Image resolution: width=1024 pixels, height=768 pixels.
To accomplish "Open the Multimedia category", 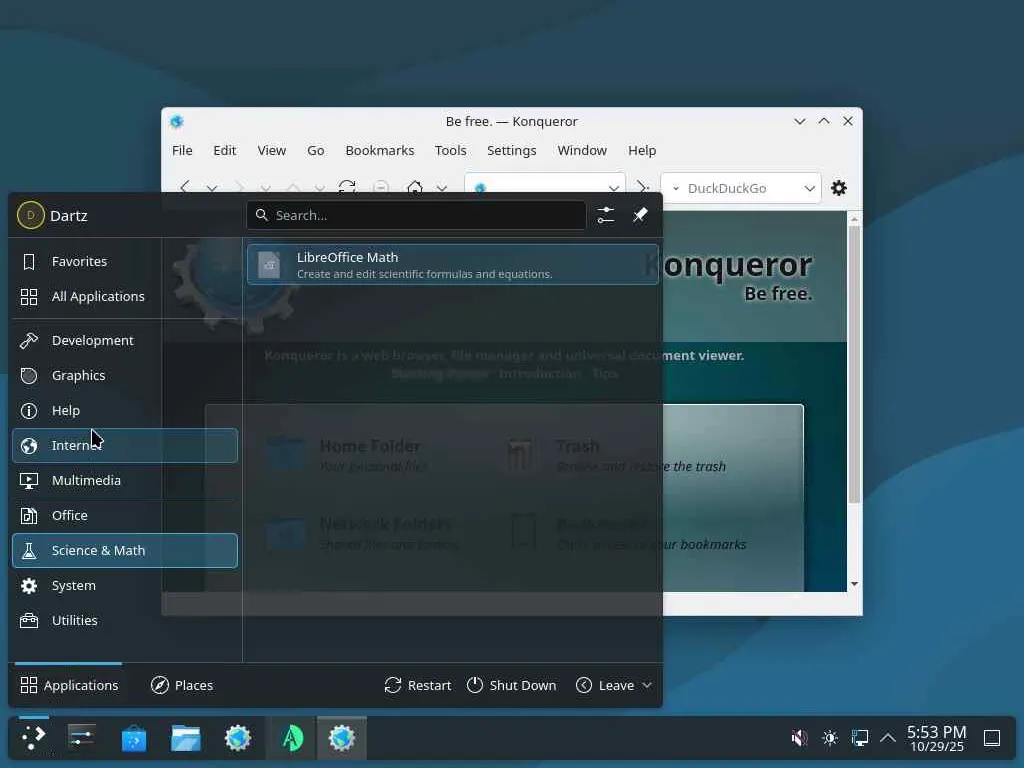I will coord(125,481).
